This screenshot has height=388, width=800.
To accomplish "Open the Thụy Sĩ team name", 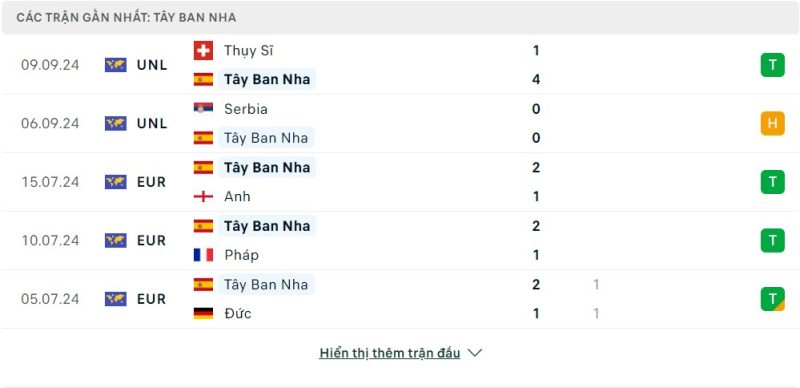I will pos(248,51).
